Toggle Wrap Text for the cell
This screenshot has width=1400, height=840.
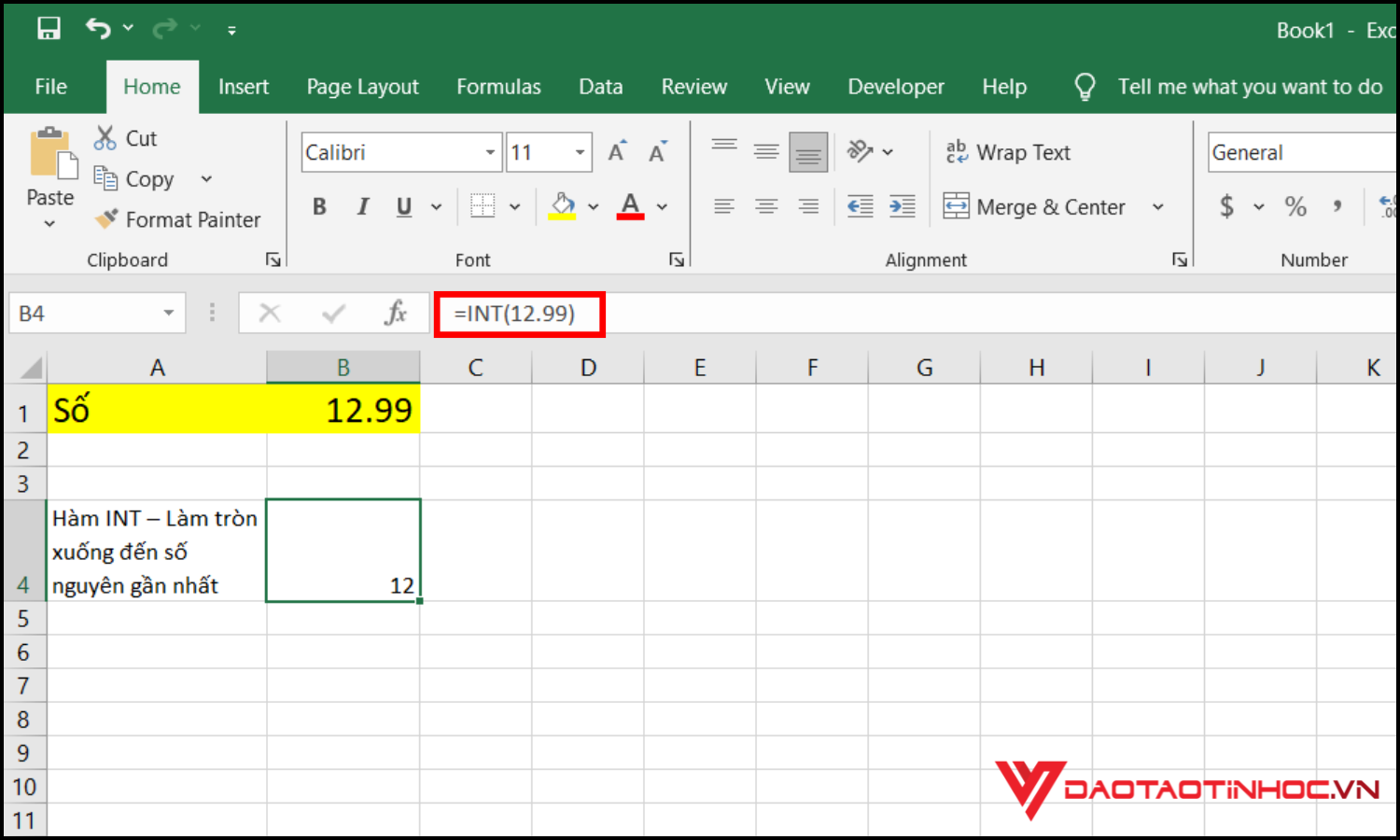(x=1008, y=152)
